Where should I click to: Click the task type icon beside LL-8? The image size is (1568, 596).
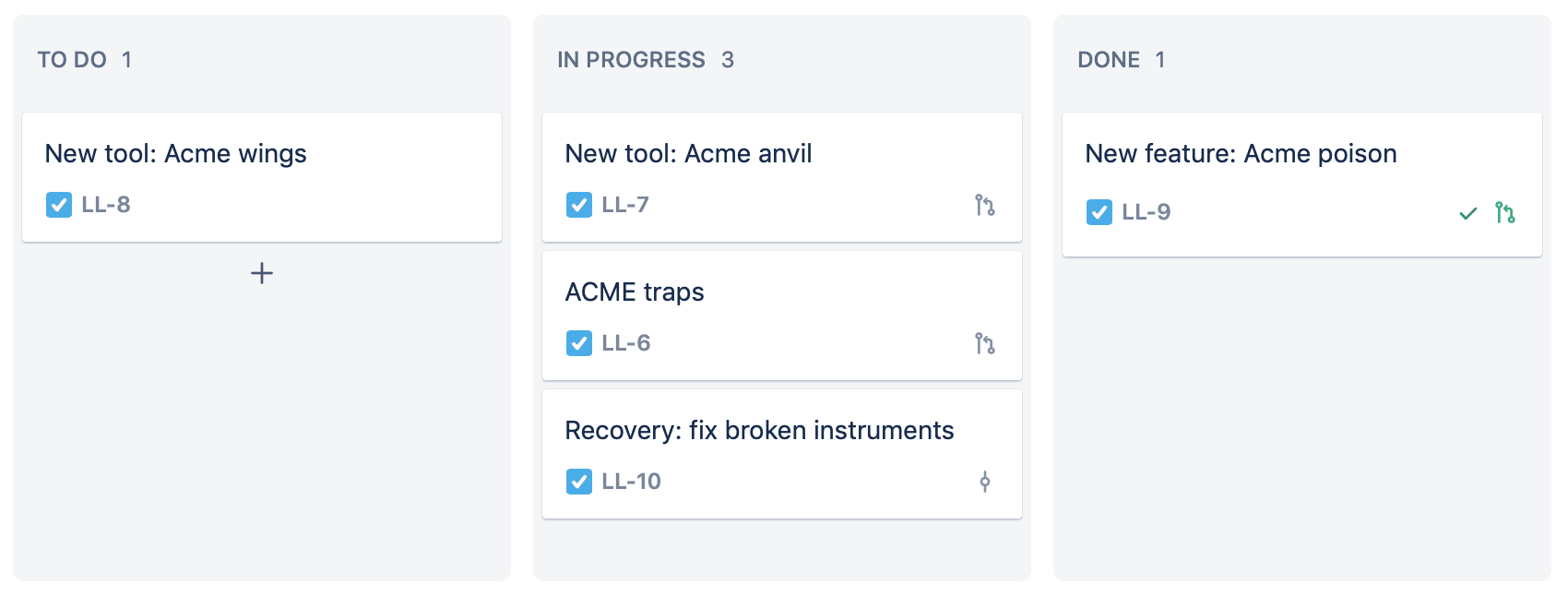[x=59, y=205]
